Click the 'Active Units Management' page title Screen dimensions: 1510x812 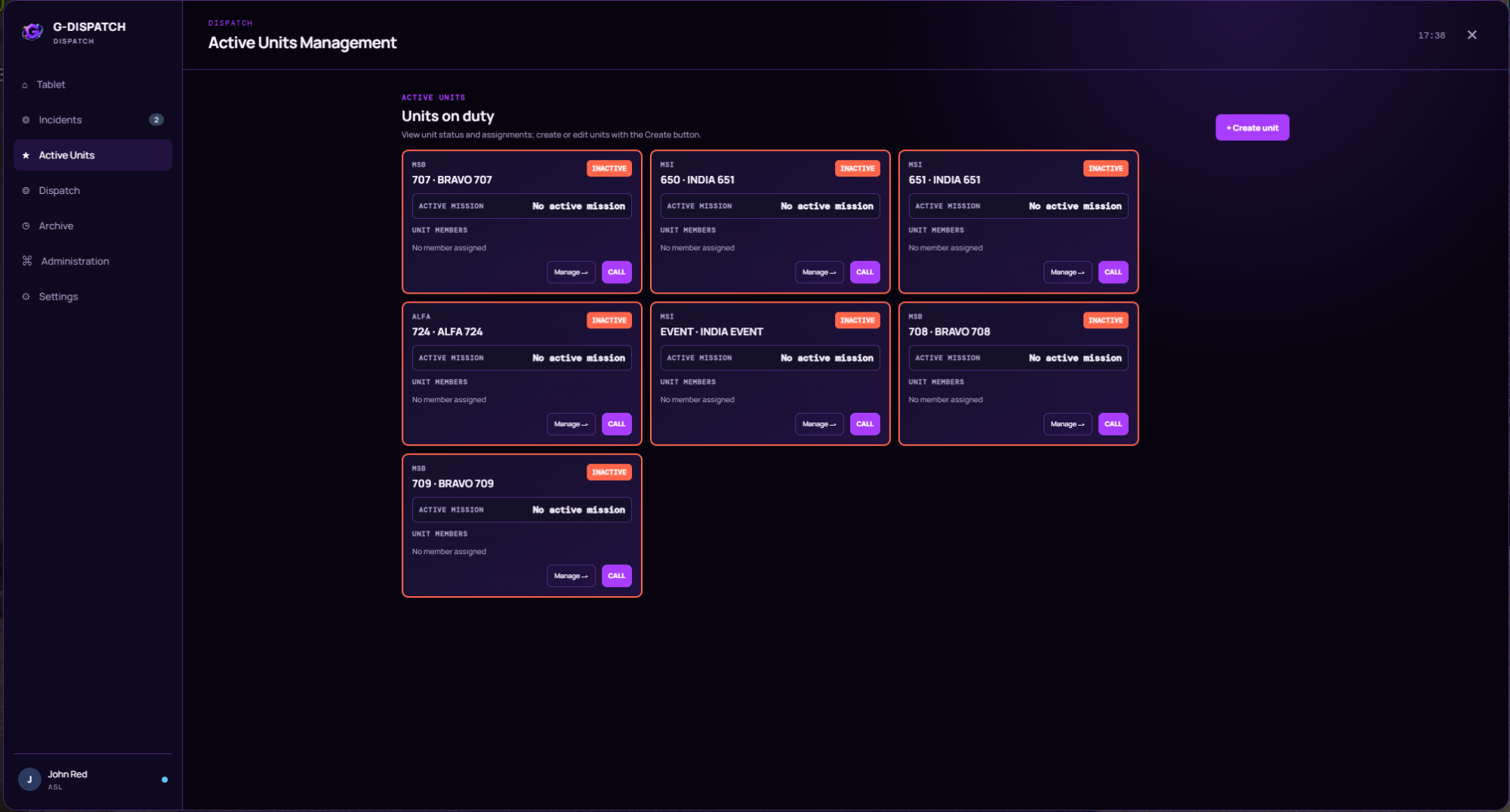coord(302,43)
